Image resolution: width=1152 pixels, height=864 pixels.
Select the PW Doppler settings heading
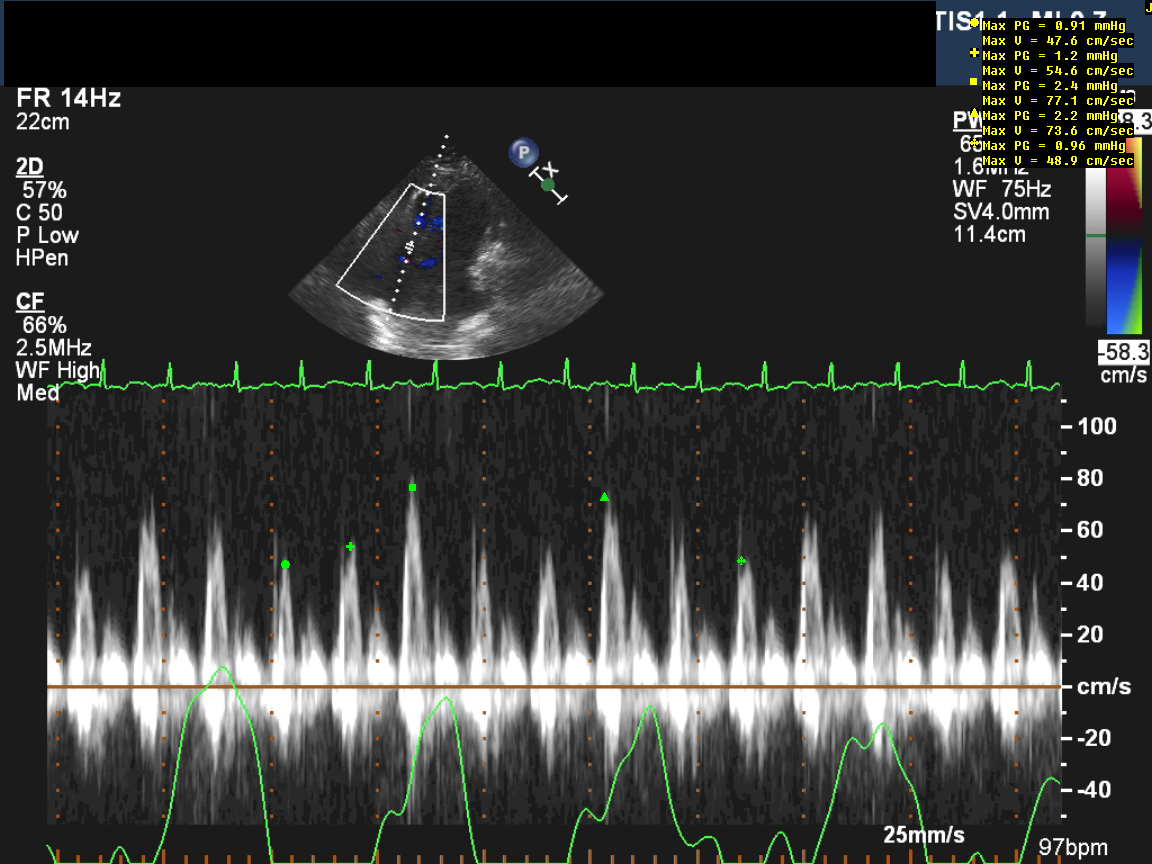tap(966, 122)
